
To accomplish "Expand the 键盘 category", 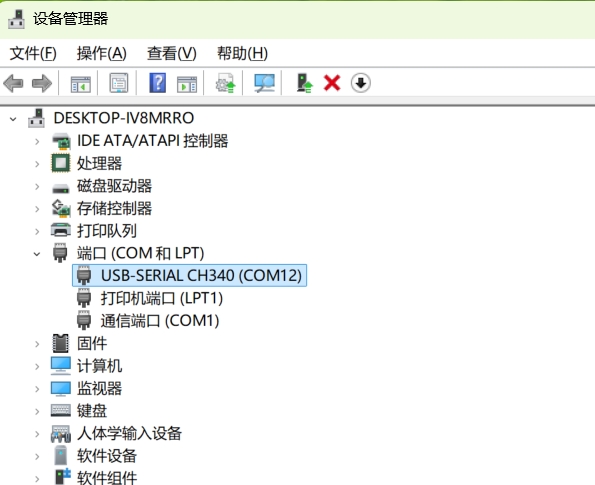I will point(37,411).
